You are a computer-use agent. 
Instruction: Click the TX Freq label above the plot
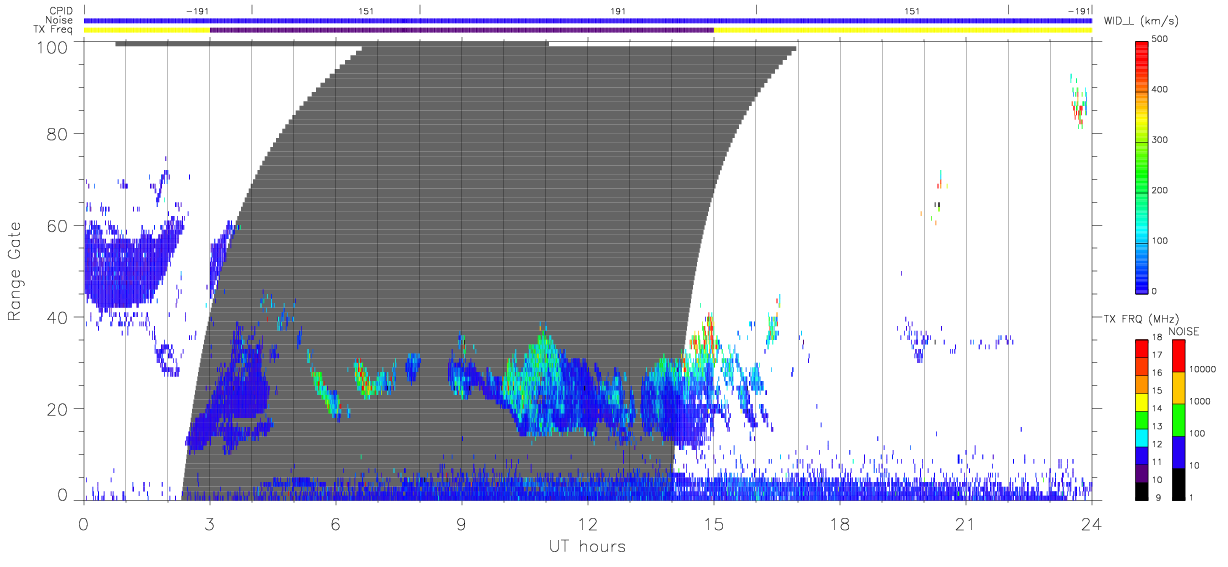pyautogui.click(x=54, y=30)
